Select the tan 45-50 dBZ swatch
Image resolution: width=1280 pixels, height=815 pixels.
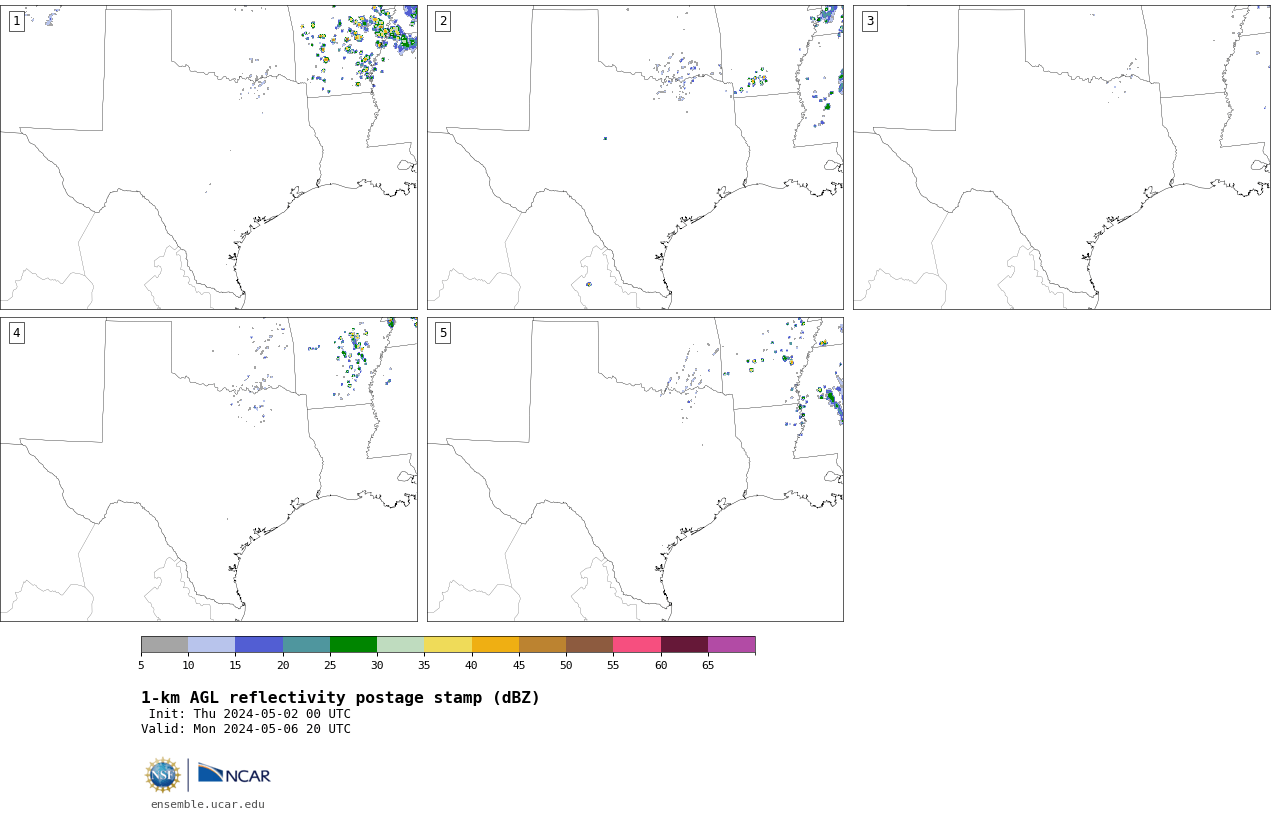coord(542,644)
